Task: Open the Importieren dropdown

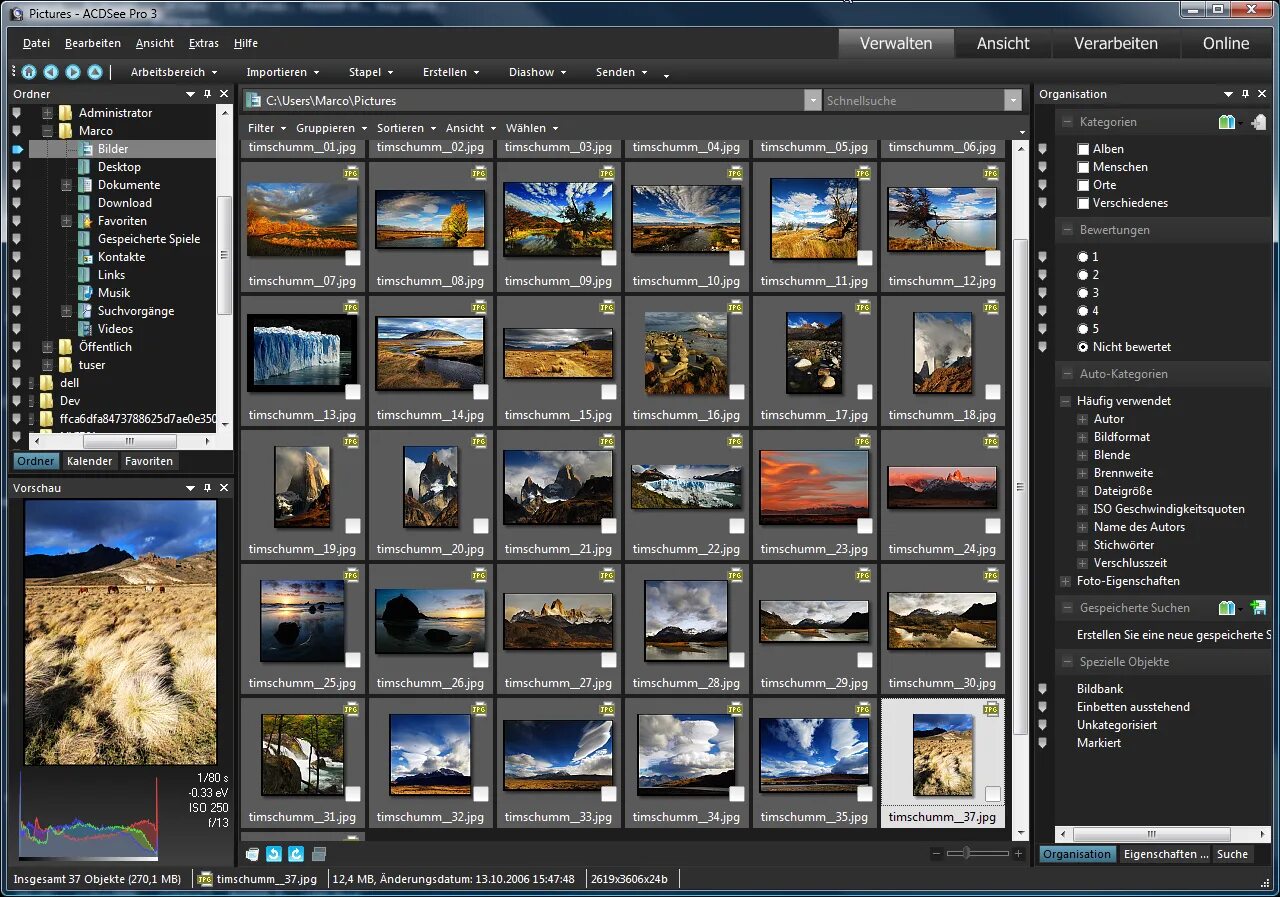Action: coord(283,72)
